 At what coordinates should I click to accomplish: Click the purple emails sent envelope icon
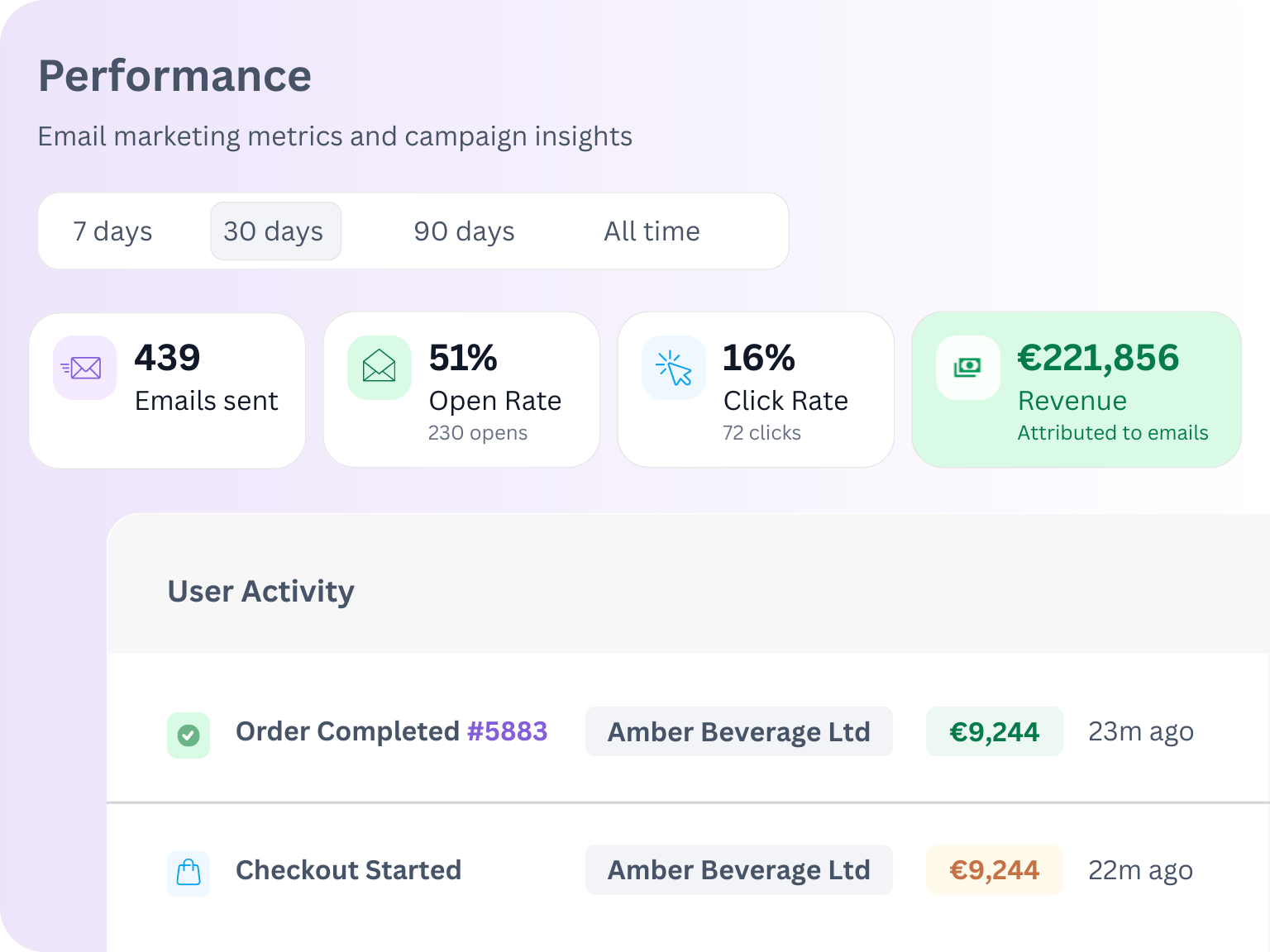click(84, 368)
